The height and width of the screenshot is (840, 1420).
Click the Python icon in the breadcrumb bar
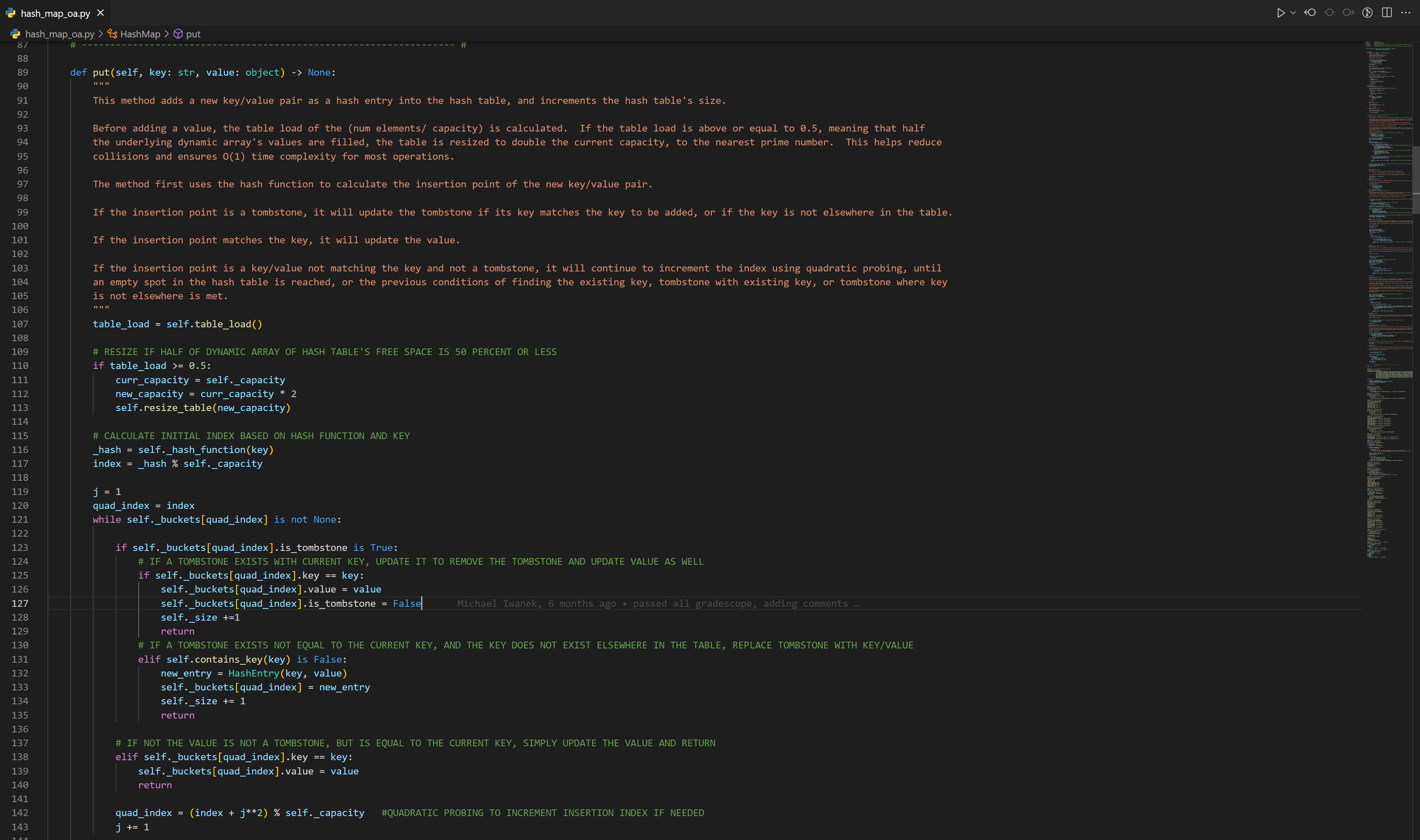[x=15, y=34]
